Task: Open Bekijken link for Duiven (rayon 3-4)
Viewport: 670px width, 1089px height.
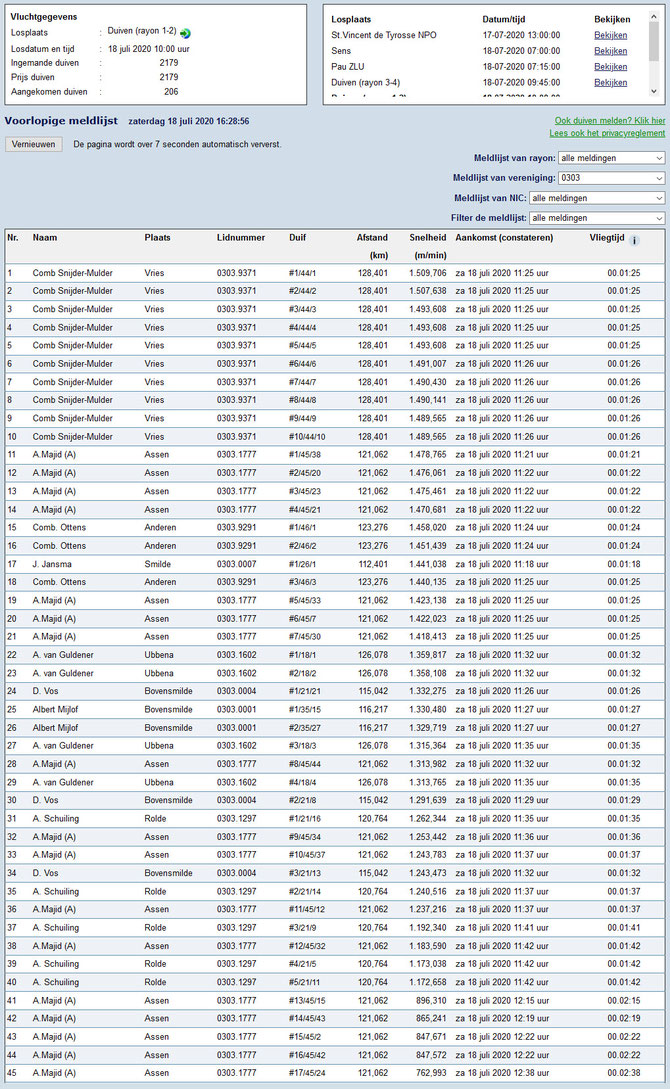Action: coord(610,83)
